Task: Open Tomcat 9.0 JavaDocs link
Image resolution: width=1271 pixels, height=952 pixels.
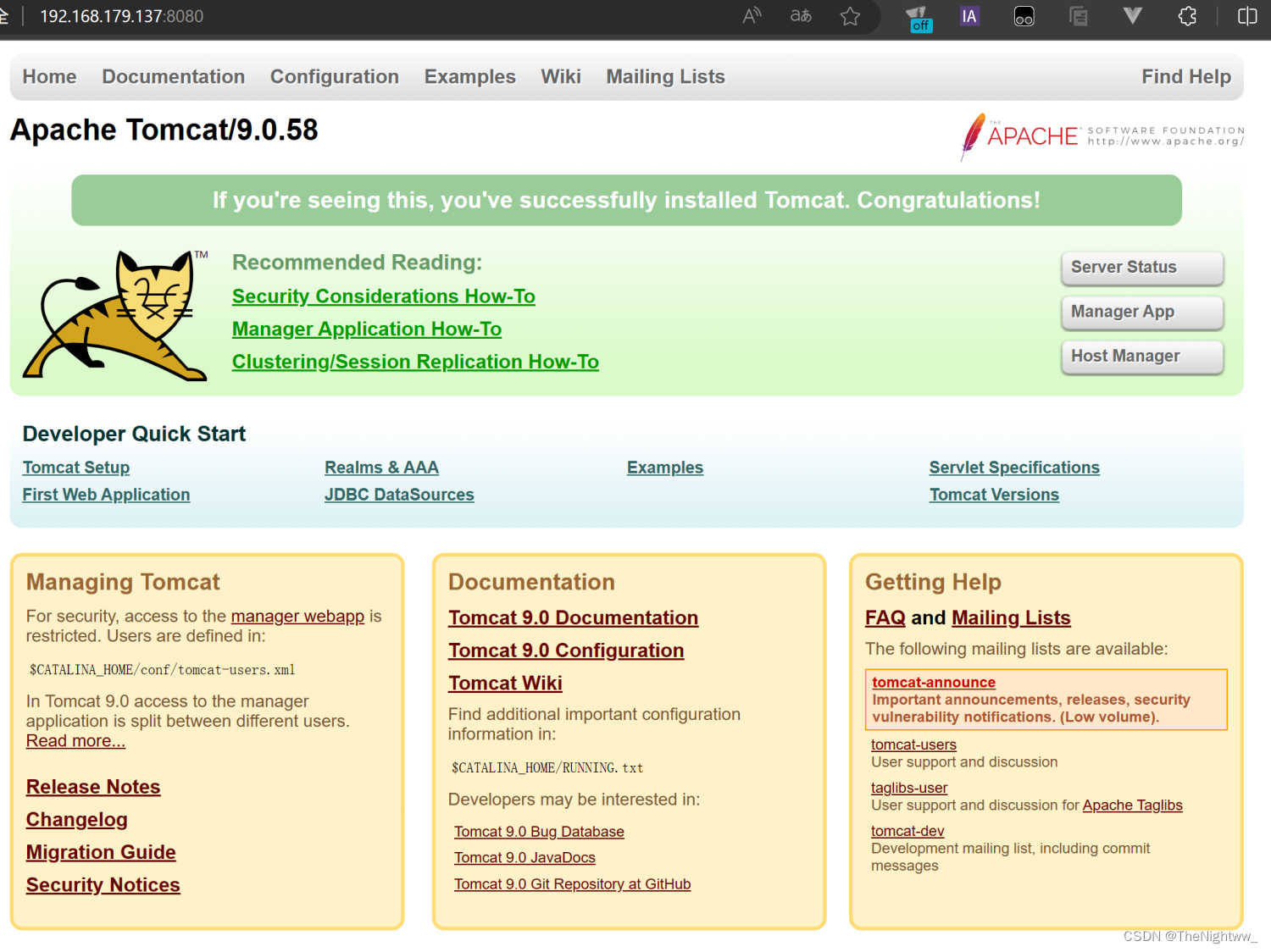Action: coord(524,858)
